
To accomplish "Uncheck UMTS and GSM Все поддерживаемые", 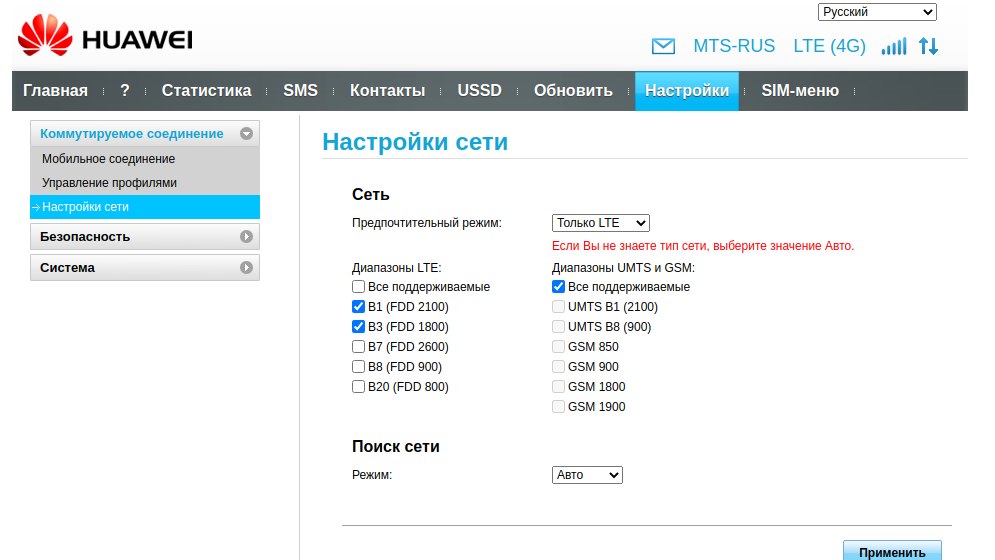I will click(558, 287).
